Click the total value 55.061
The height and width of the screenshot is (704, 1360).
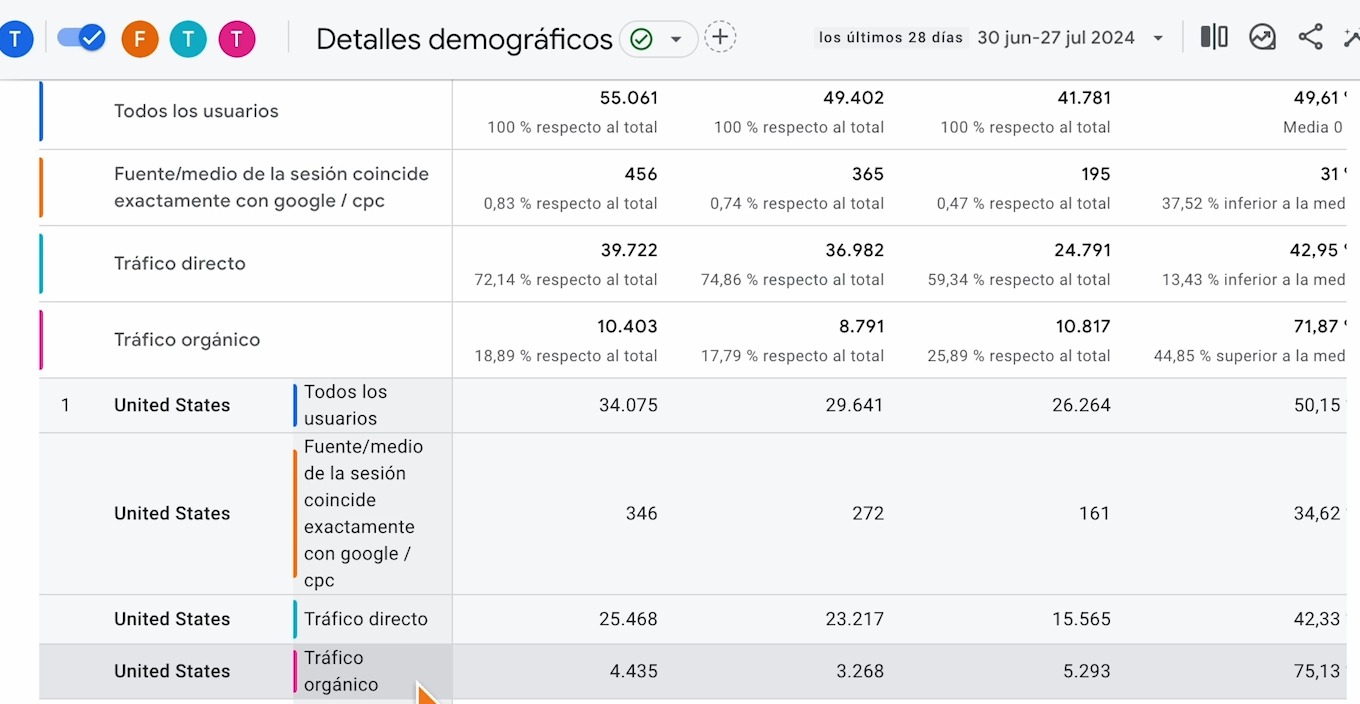[629, 98]
